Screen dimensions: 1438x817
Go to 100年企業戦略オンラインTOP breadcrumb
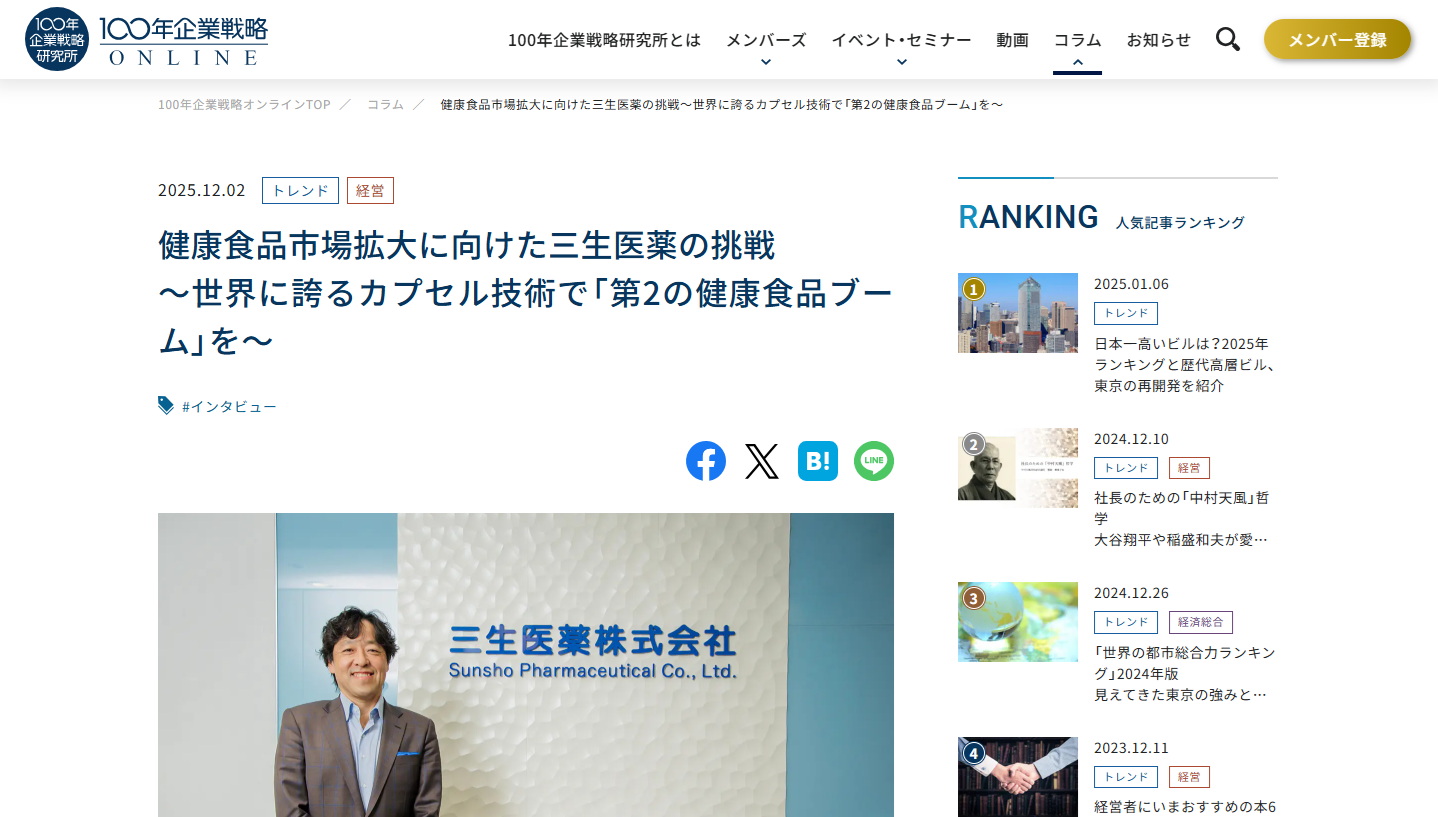244,105
